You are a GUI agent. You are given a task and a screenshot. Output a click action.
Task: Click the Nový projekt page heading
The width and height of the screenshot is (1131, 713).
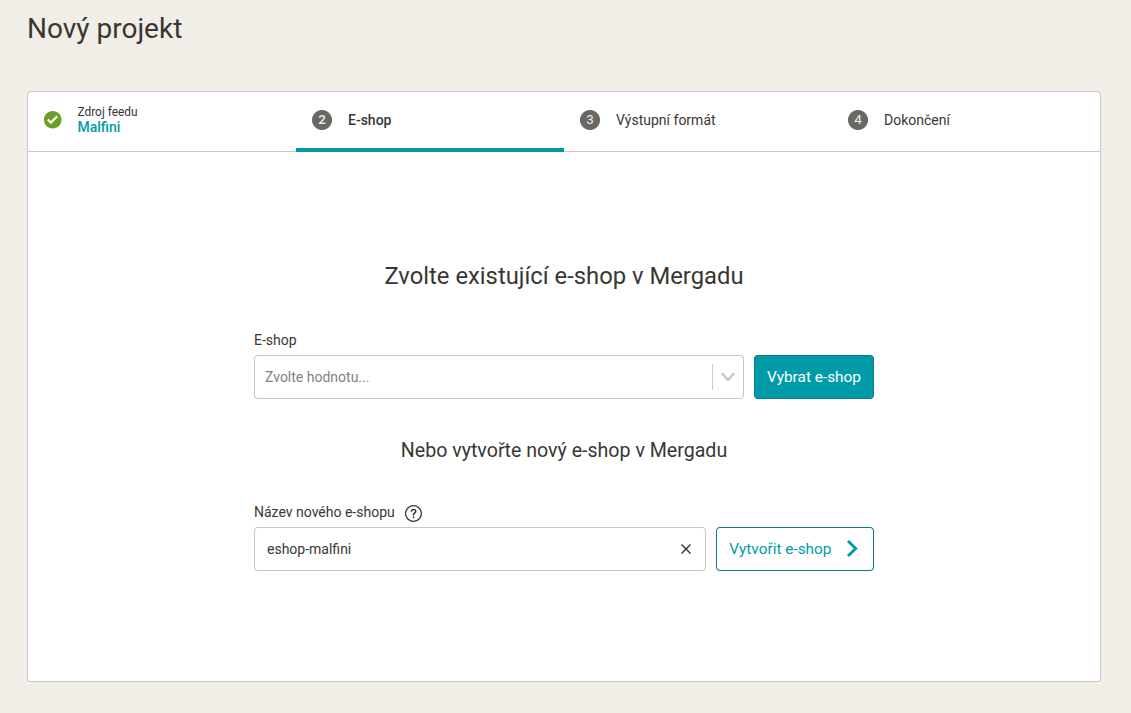(105, 29)
